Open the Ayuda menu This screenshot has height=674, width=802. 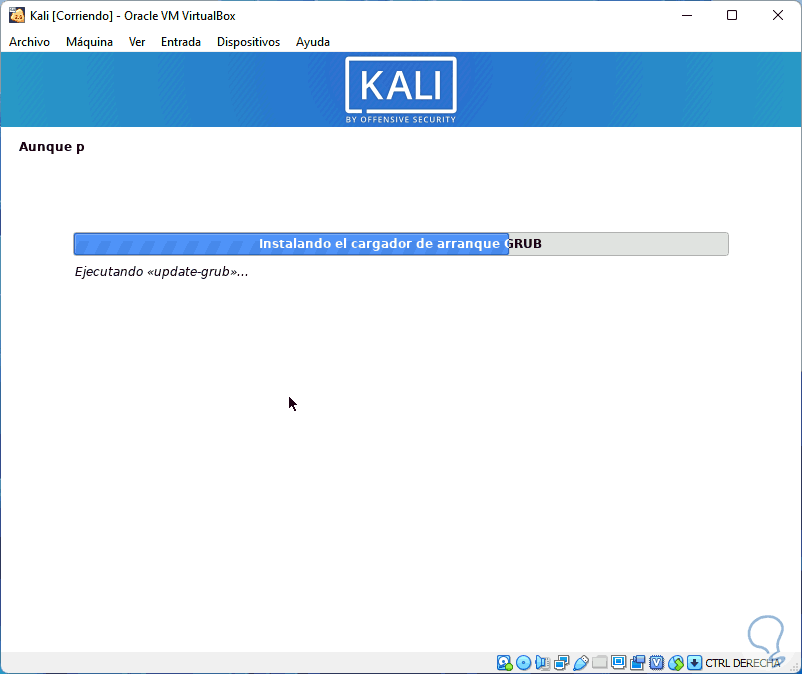313,42
